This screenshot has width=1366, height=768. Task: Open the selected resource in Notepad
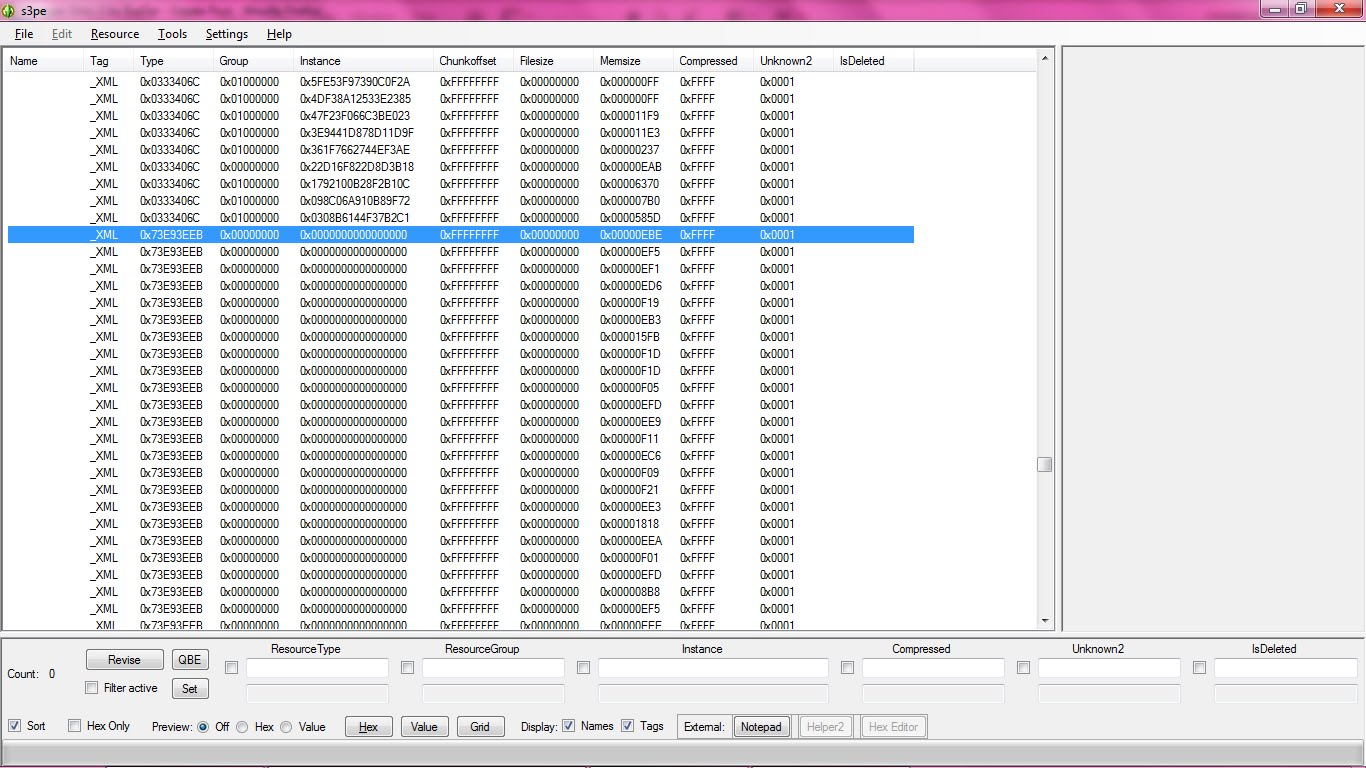[x=761, y=726]
